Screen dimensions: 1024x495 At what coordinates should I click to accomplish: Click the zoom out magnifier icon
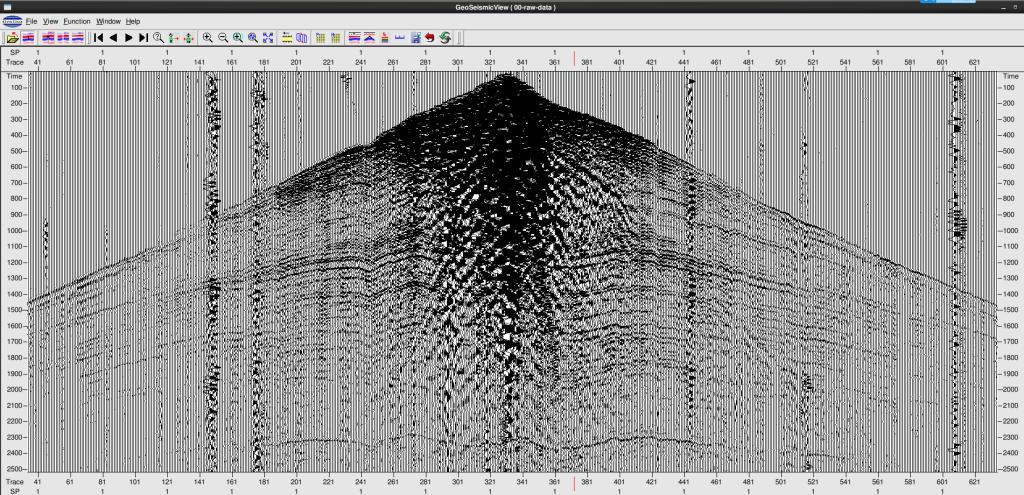click(x=222, y=37)
